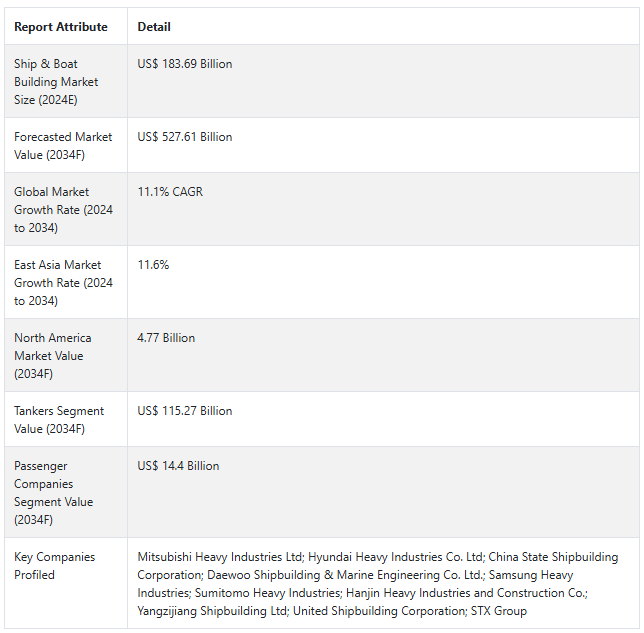The height and width of the screenshot is (633, 644).
Task: Select the Ship & Boat Building Market Size cell
Action: pos(56,82)
